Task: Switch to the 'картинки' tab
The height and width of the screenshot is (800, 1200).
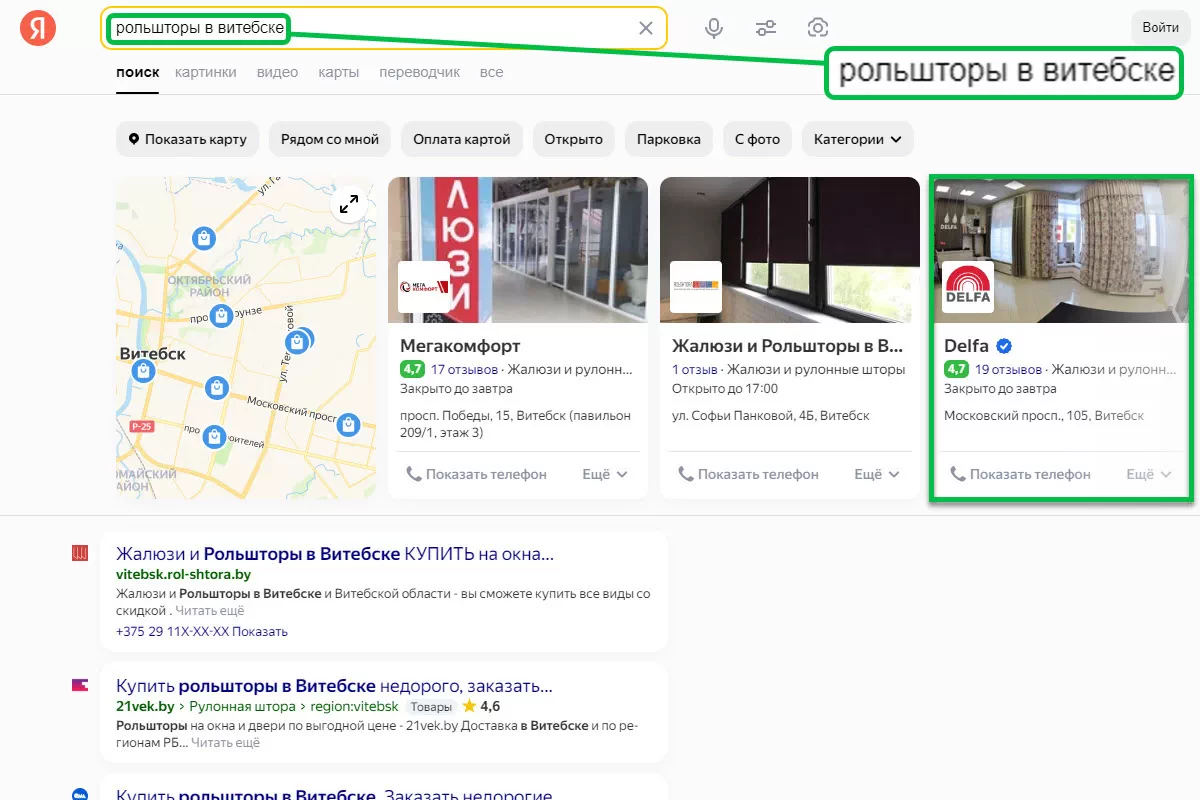Action: 205,72
